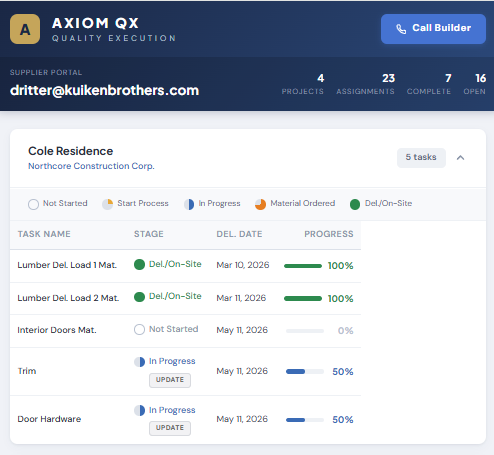
Task: Click the In Progress icon for Trim
Action: 139,362
